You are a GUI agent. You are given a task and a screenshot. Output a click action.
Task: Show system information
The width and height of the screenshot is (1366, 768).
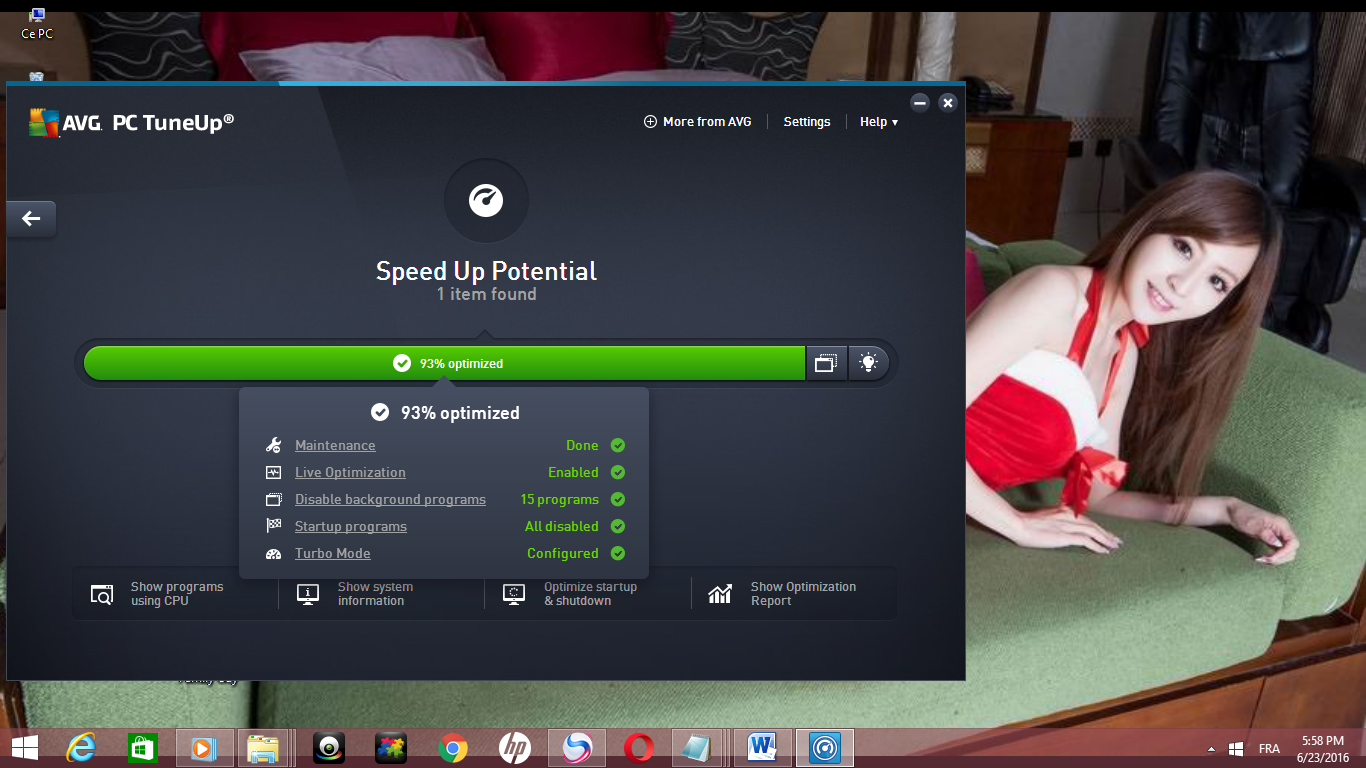pyautogui.click(x=356, y=594)
